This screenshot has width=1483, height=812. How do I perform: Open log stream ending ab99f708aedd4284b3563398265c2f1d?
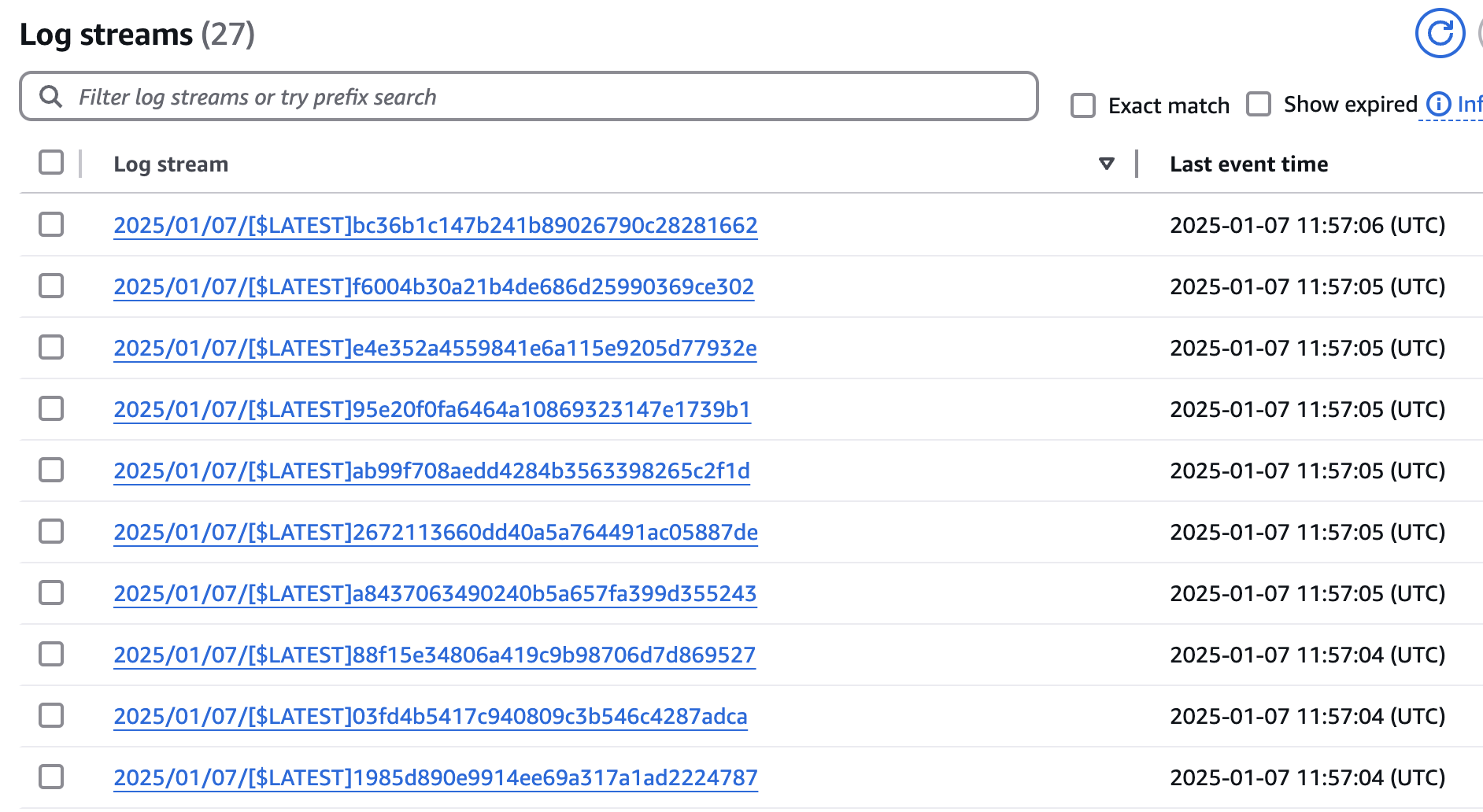tap(432, 471)
